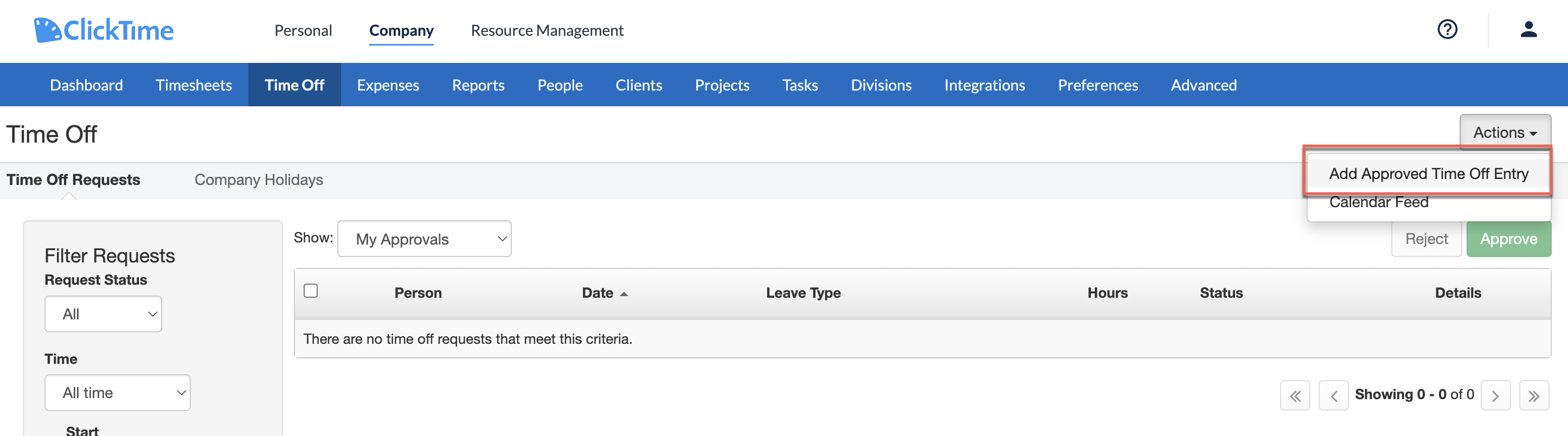Open the Preferences tab
1568x436 pixels.
[x=1097, y=85]
